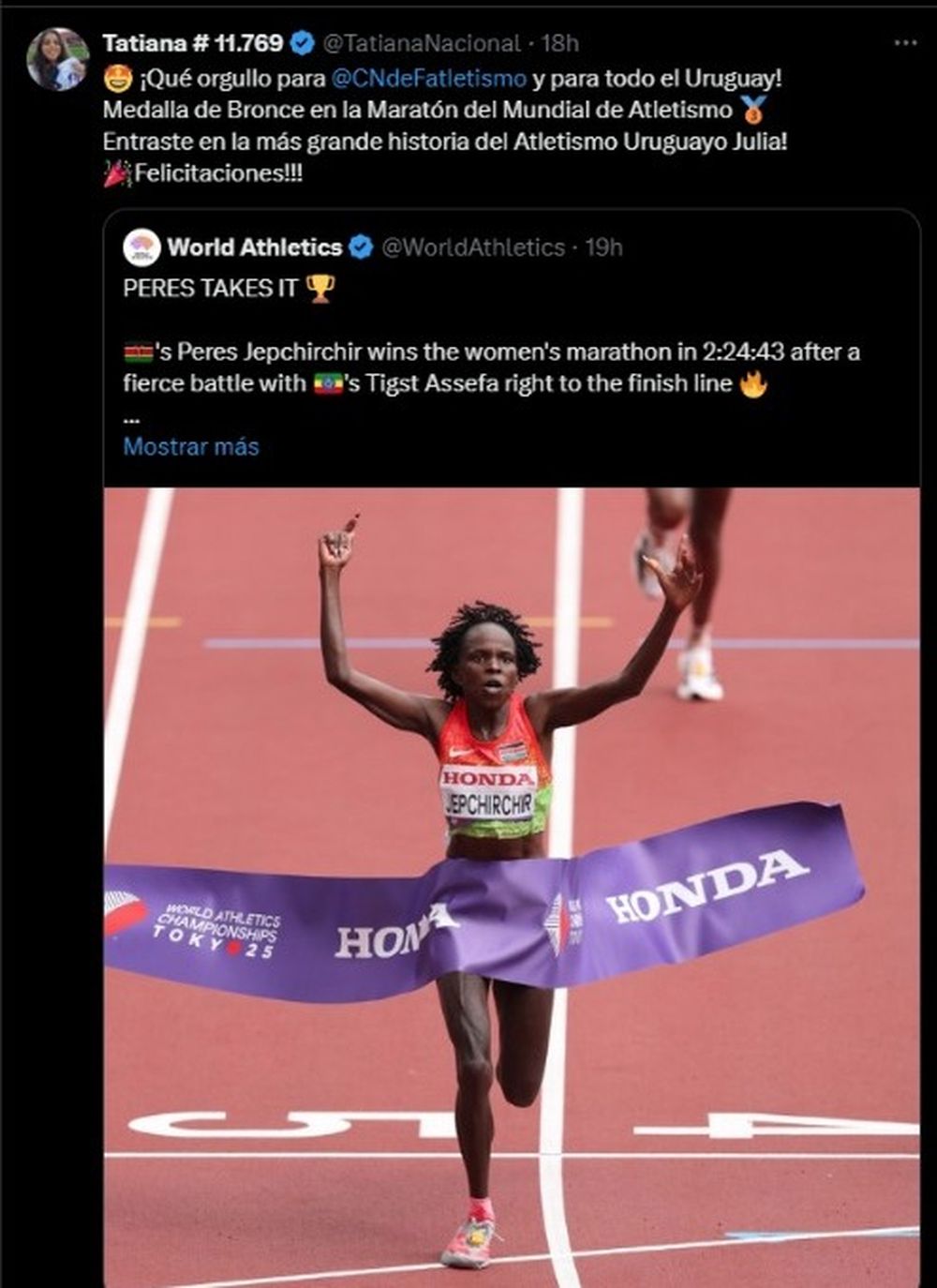Click the Tatiana # 11.769 display name
Image resolution: width=937 pixels, height=1288 pixels.
pyautogui.click(x=192, y=42)
